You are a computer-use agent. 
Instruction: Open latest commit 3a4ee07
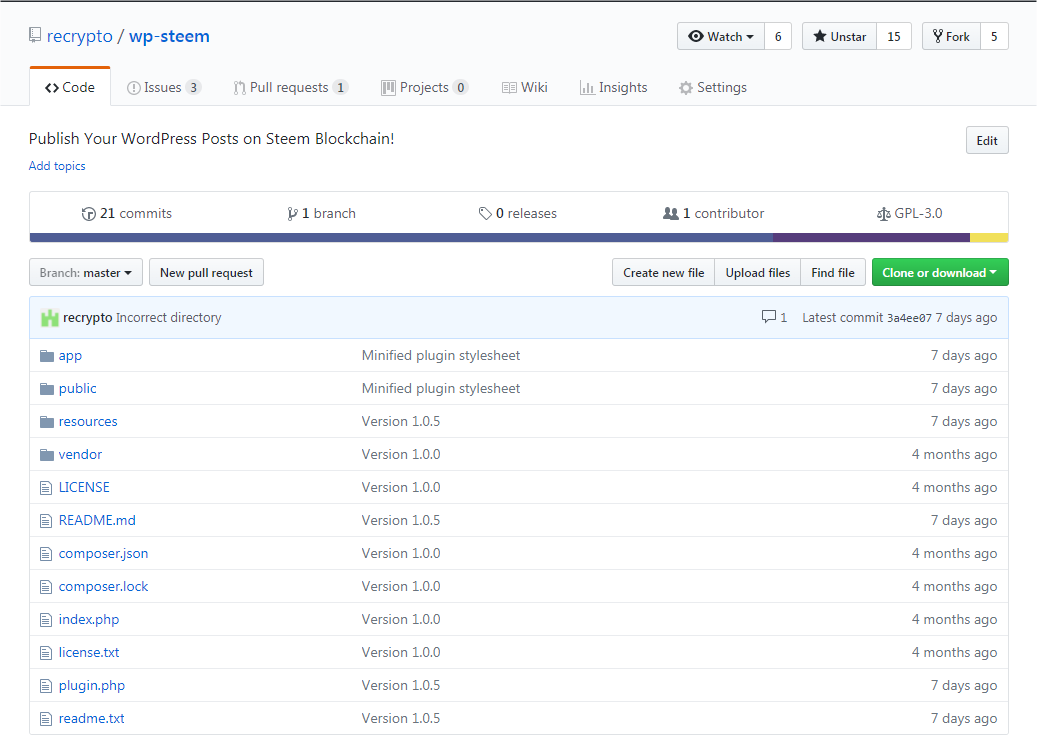click(909, 318)
